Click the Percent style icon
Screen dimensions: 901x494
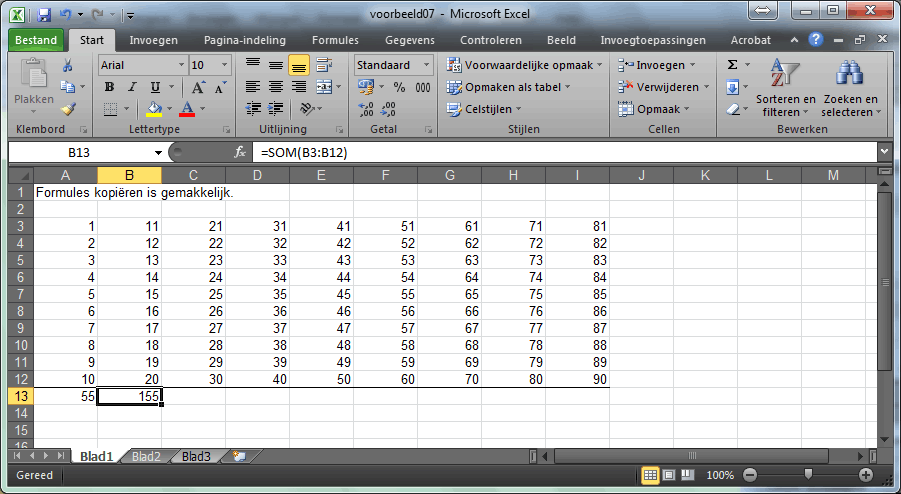tap(399, 87)
